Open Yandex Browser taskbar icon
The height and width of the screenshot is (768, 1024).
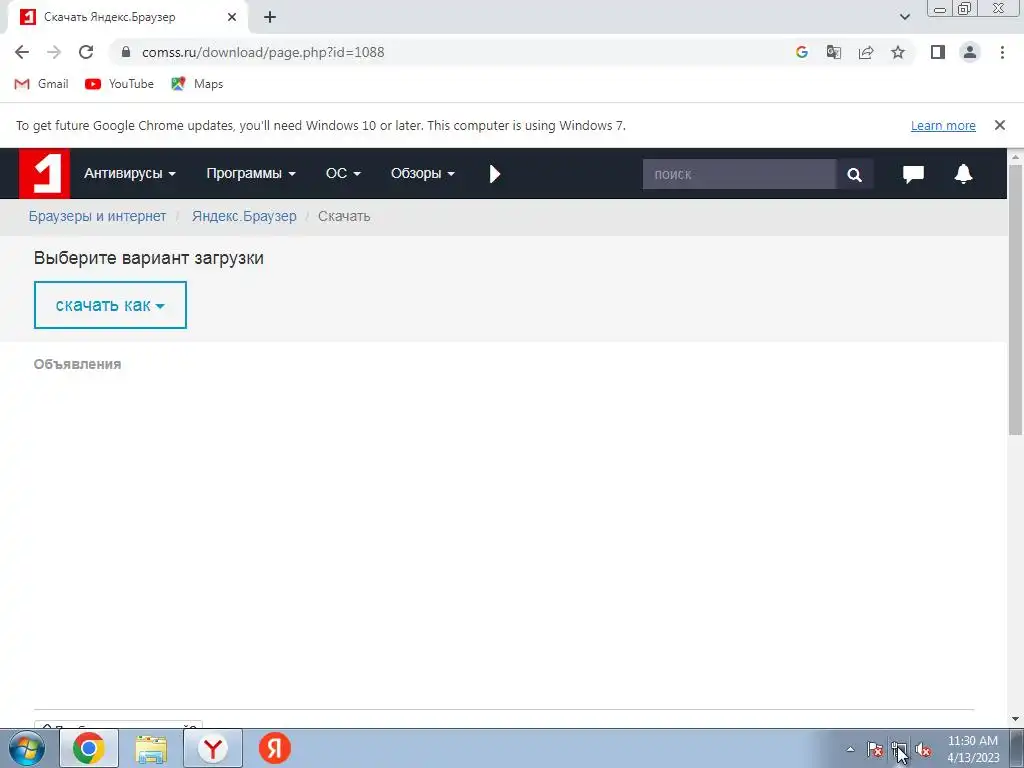213,748
